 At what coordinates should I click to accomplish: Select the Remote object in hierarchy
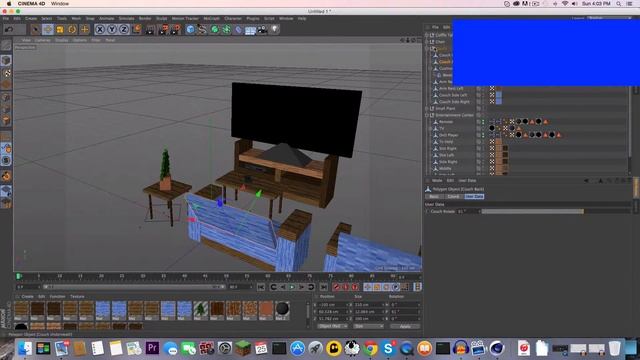(x=446, y=122)
